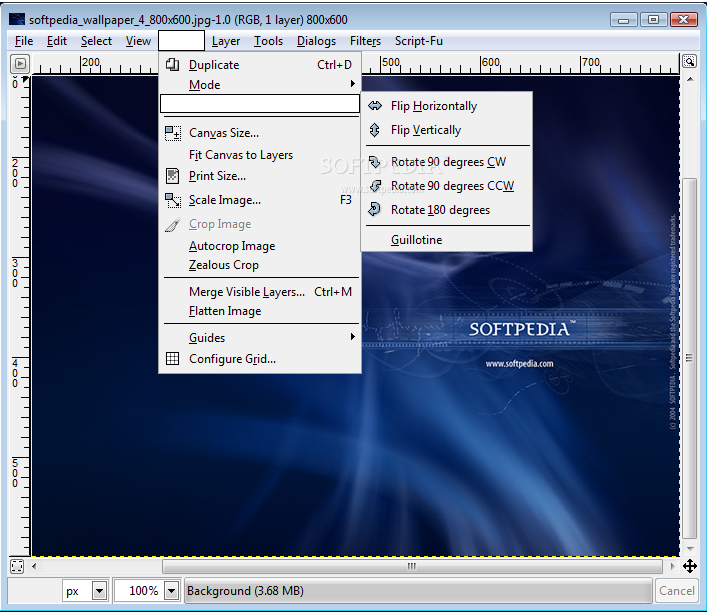Click the Rotate 90 degrees CW icon
The height and width of the screenshot is (614, 707).
tap(375, 162)
